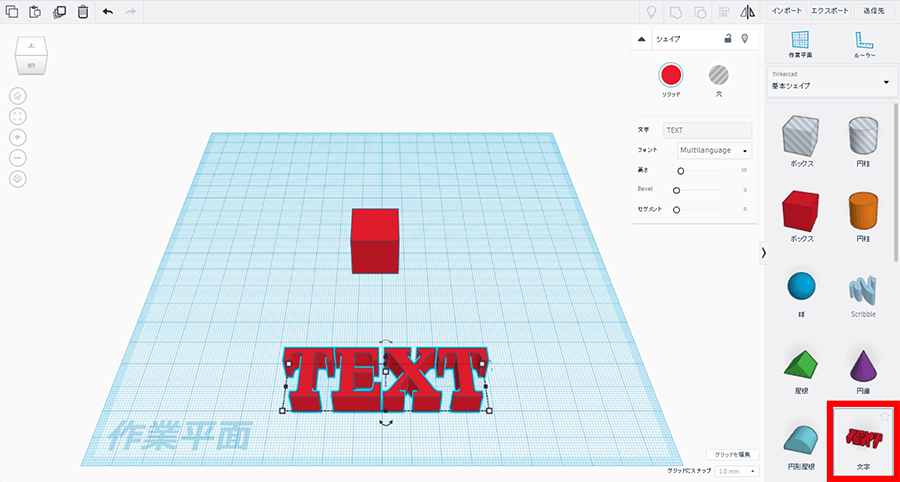
Task: Select the Ruler (ルーラー) tool
Action: [x=864, y=43]
